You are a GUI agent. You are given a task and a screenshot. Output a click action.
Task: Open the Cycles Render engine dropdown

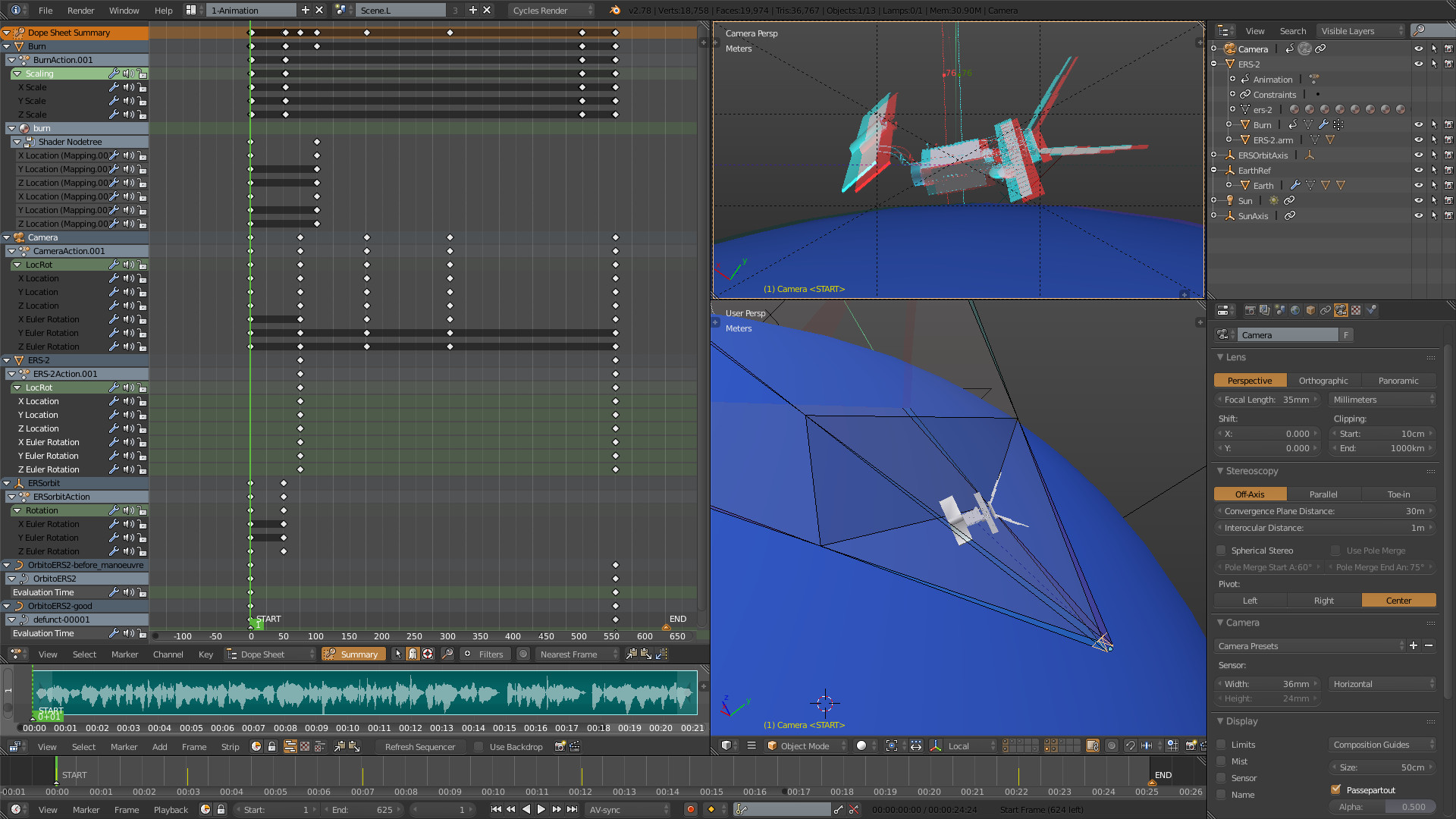[x=551, y=11]
